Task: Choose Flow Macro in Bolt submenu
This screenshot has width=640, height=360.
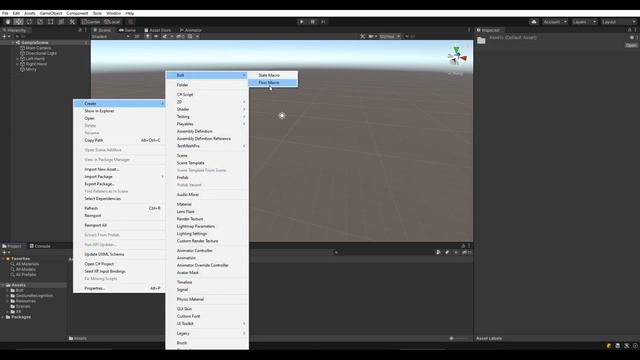Action: (273, 82)
